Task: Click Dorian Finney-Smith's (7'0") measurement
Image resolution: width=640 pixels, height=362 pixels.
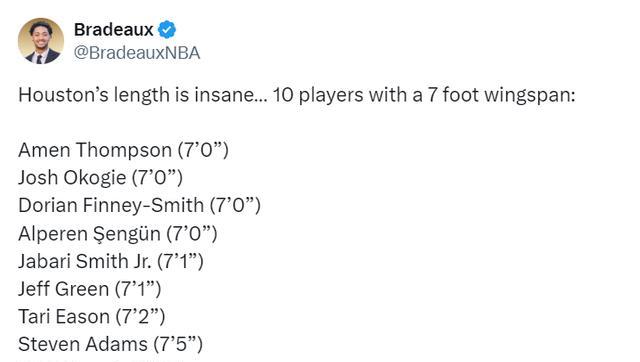Action: point(235,205)
